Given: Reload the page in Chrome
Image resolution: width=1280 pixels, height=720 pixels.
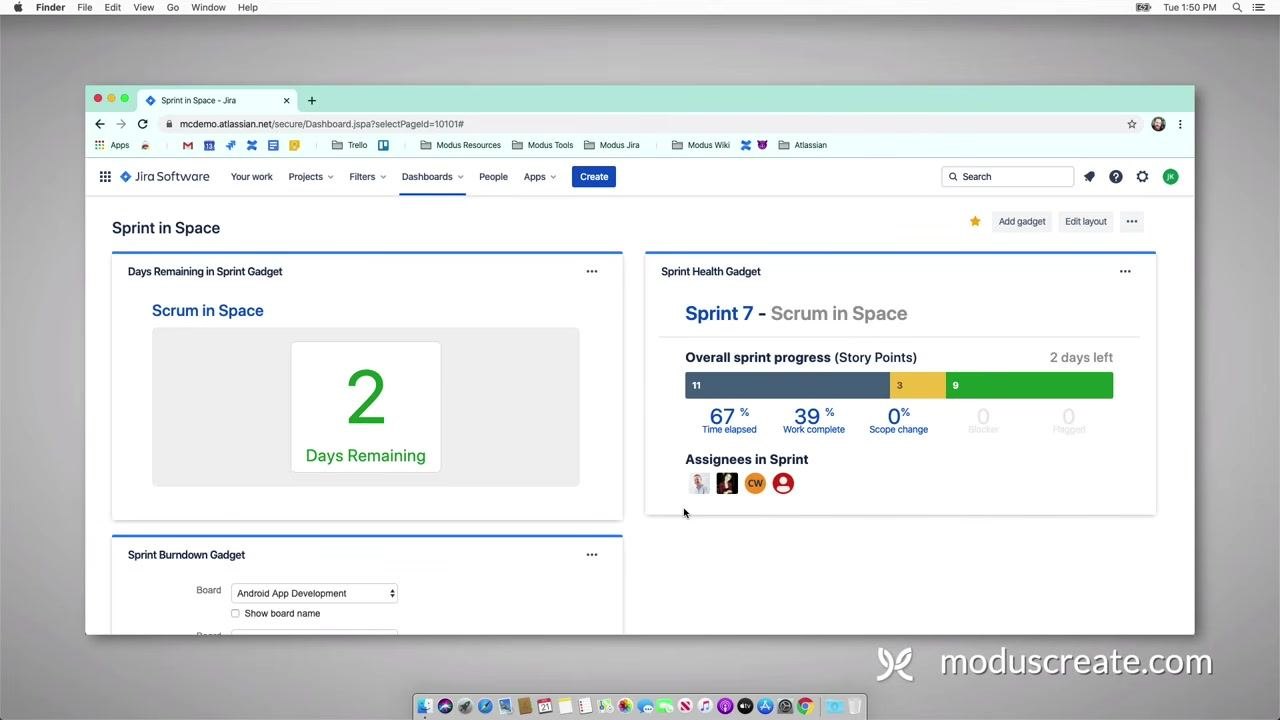Looking at the screenshot, I should point(143,124).
